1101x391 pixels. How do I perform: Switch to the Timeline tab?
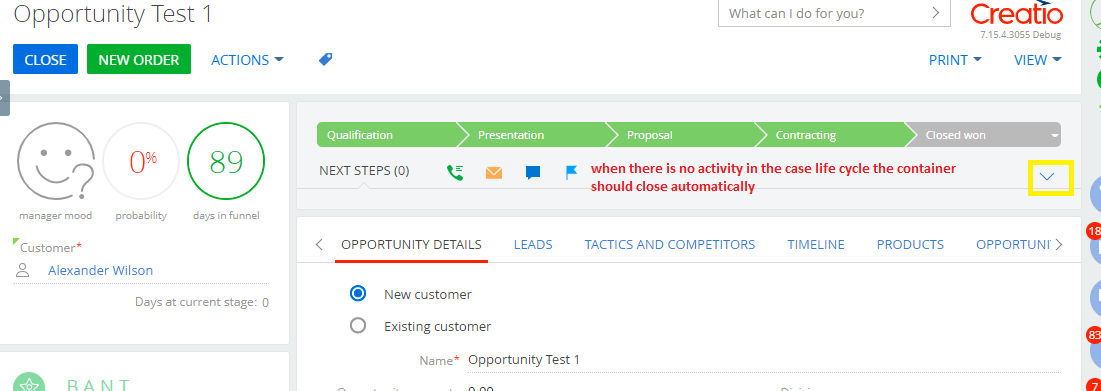pos(816,244)
